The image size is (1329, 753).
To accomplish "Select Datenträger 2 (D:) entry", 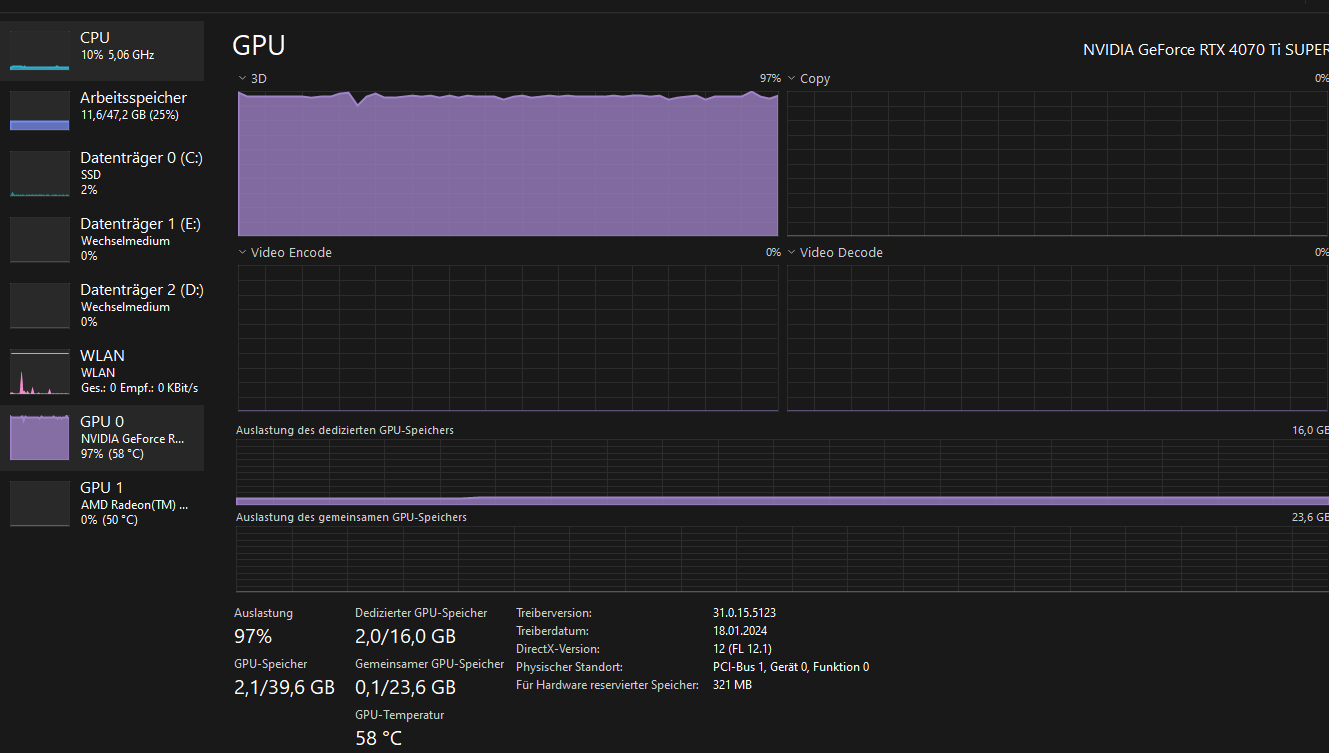I will click(102, 305).
